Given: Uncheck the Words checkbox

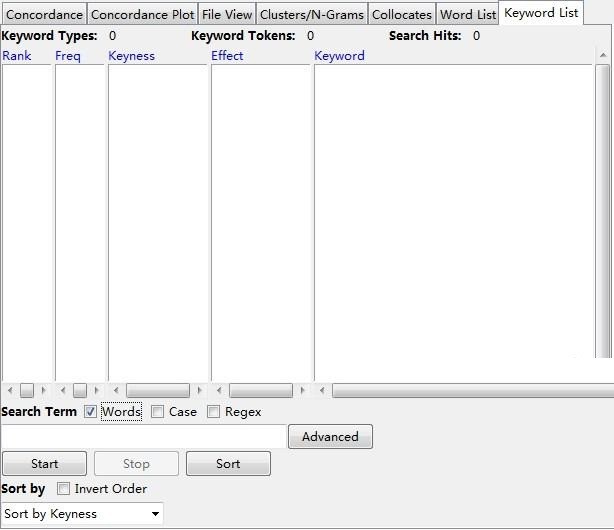Looking at the screenshot, I should (x=91, y=412).
